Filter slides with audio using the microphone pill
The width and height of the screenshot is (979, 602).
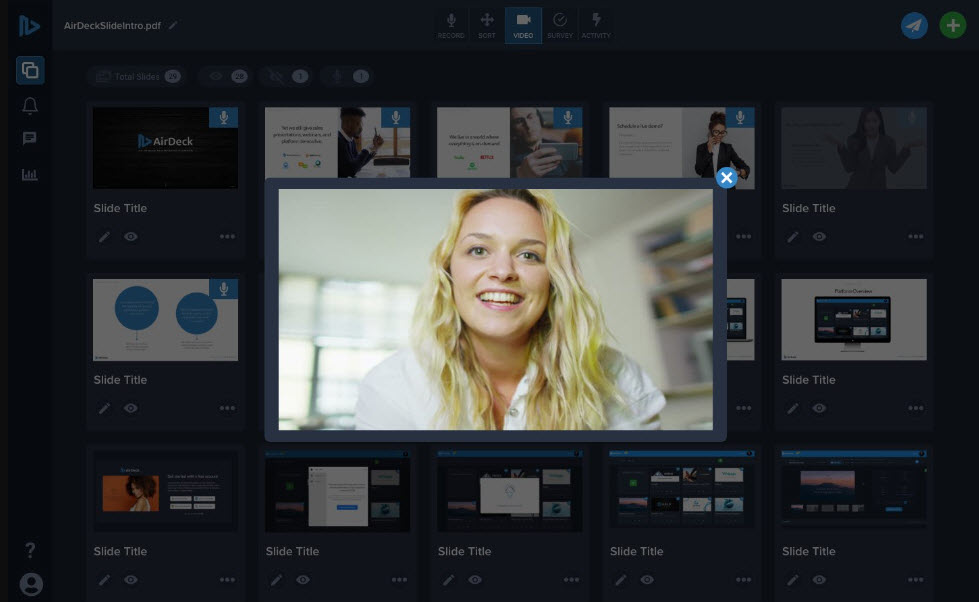pyautogui.click(x=348, y=76)
